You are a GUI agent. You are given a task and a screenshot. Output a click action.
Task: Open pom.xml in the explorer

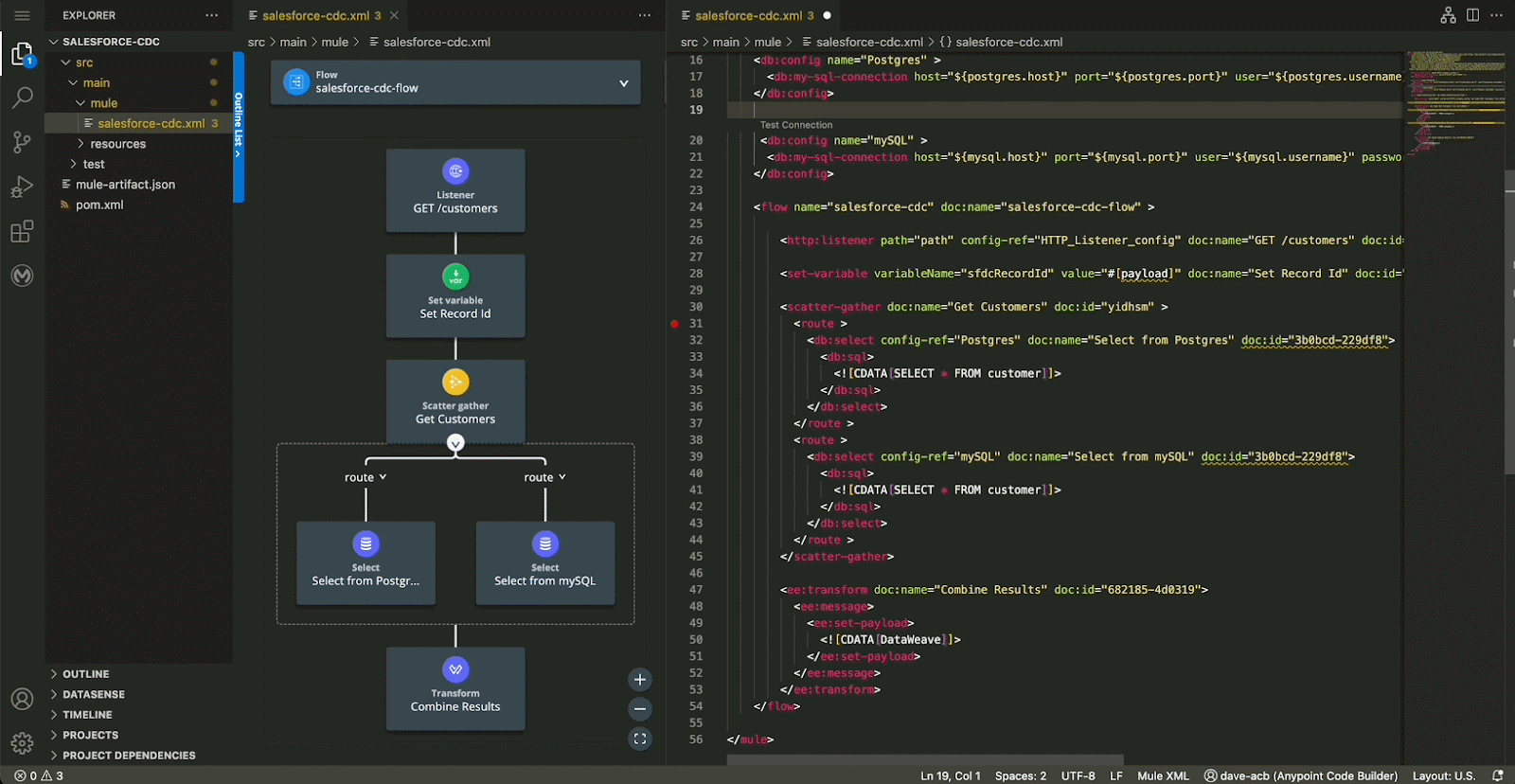pyautogui.click(x=99, y=205)
